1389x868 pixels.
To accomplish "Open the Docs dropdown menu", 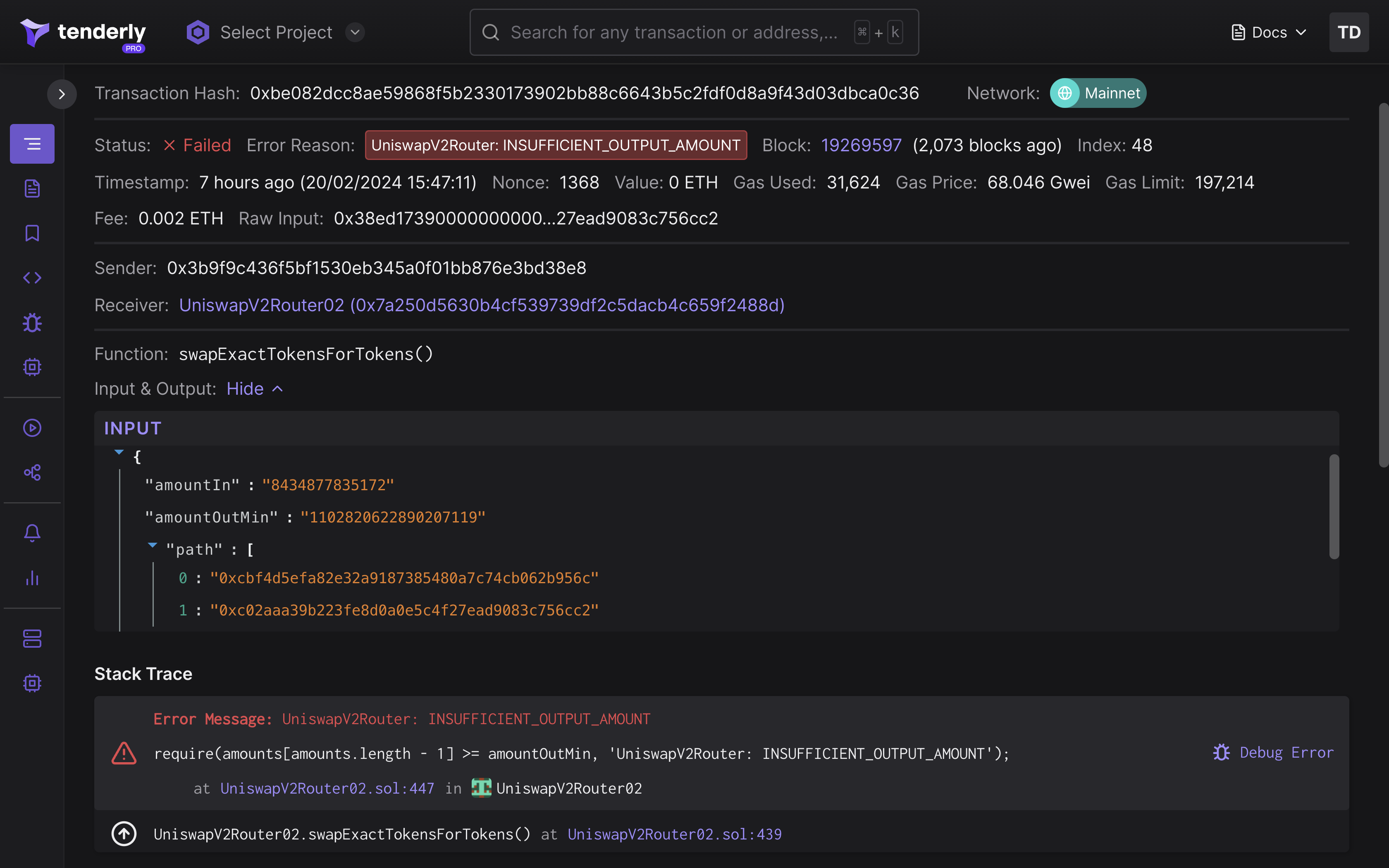I will 1269,33.
